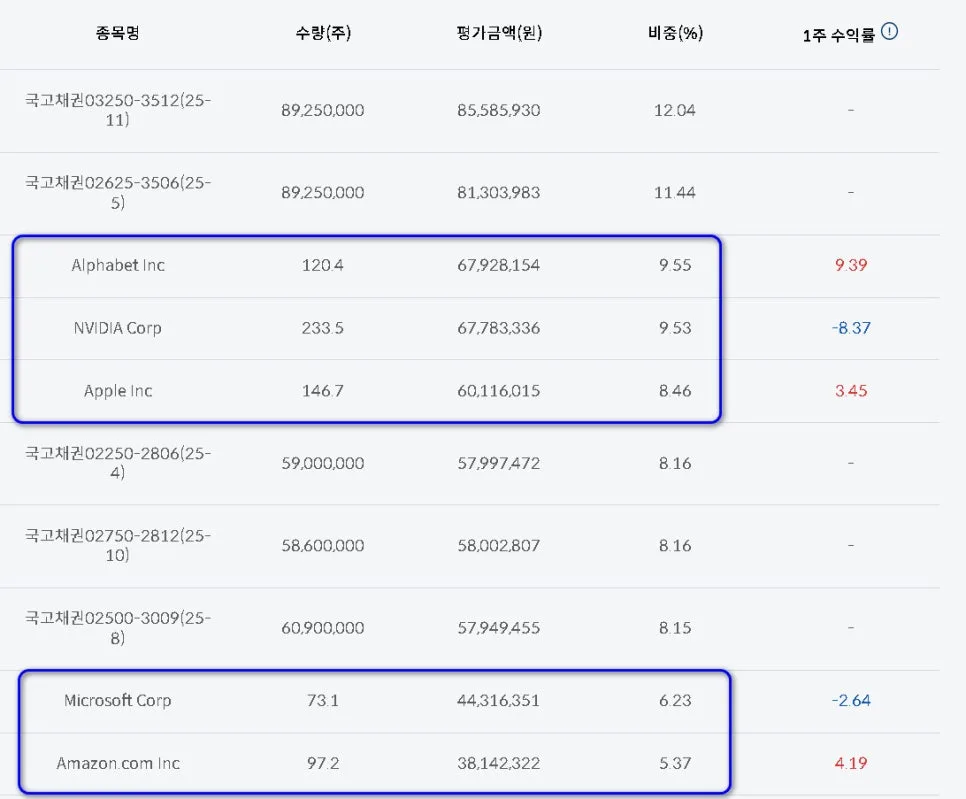Click valuation amount 60,116,015

click(x=499, y=391)
